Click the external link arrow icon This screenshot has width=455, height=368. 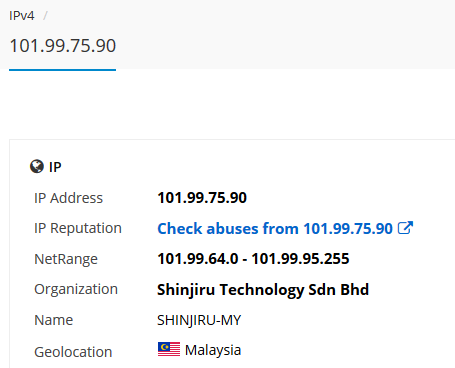405,228
